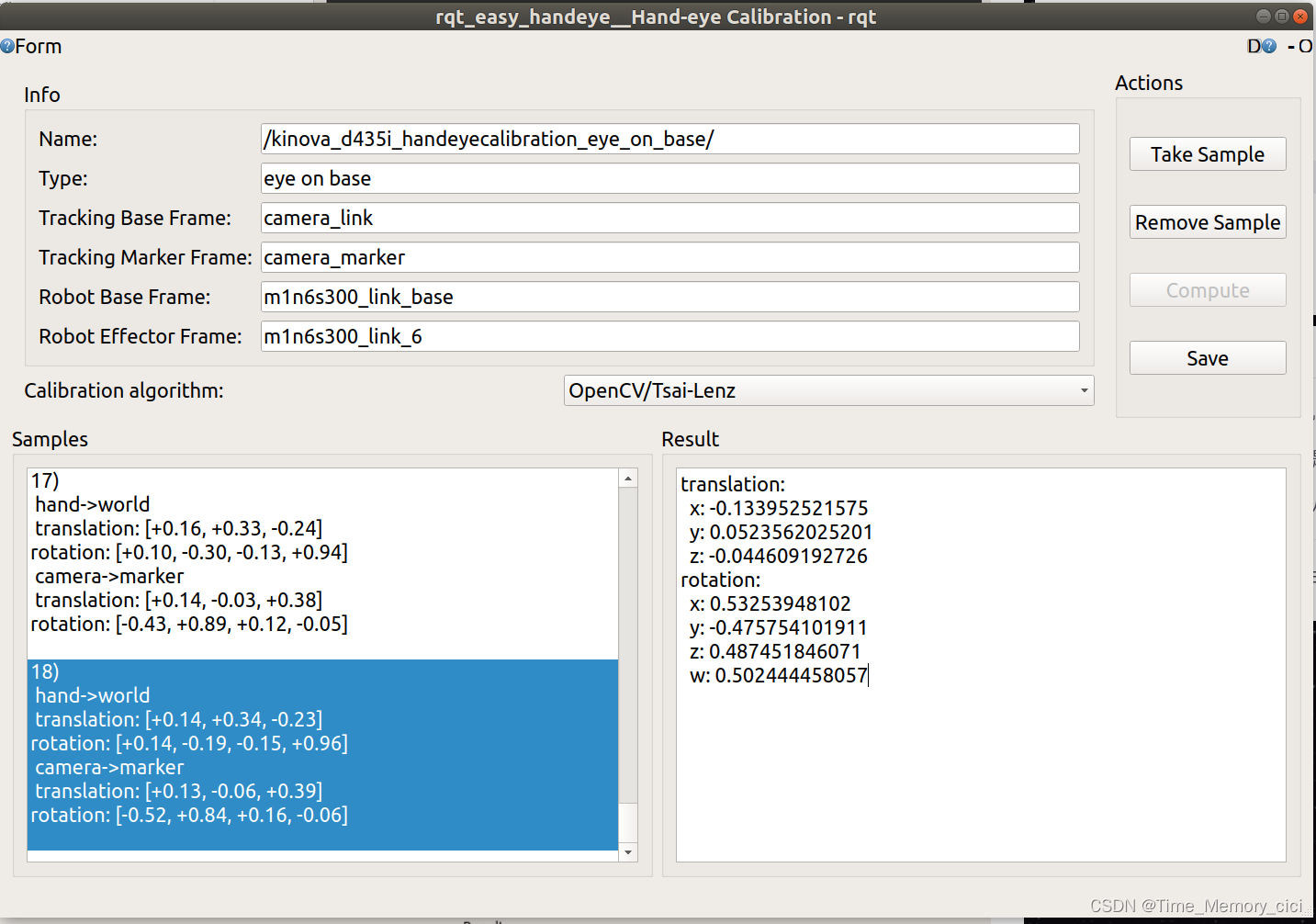Open help via top-right question mark icon

click(x=1269, y=46)
